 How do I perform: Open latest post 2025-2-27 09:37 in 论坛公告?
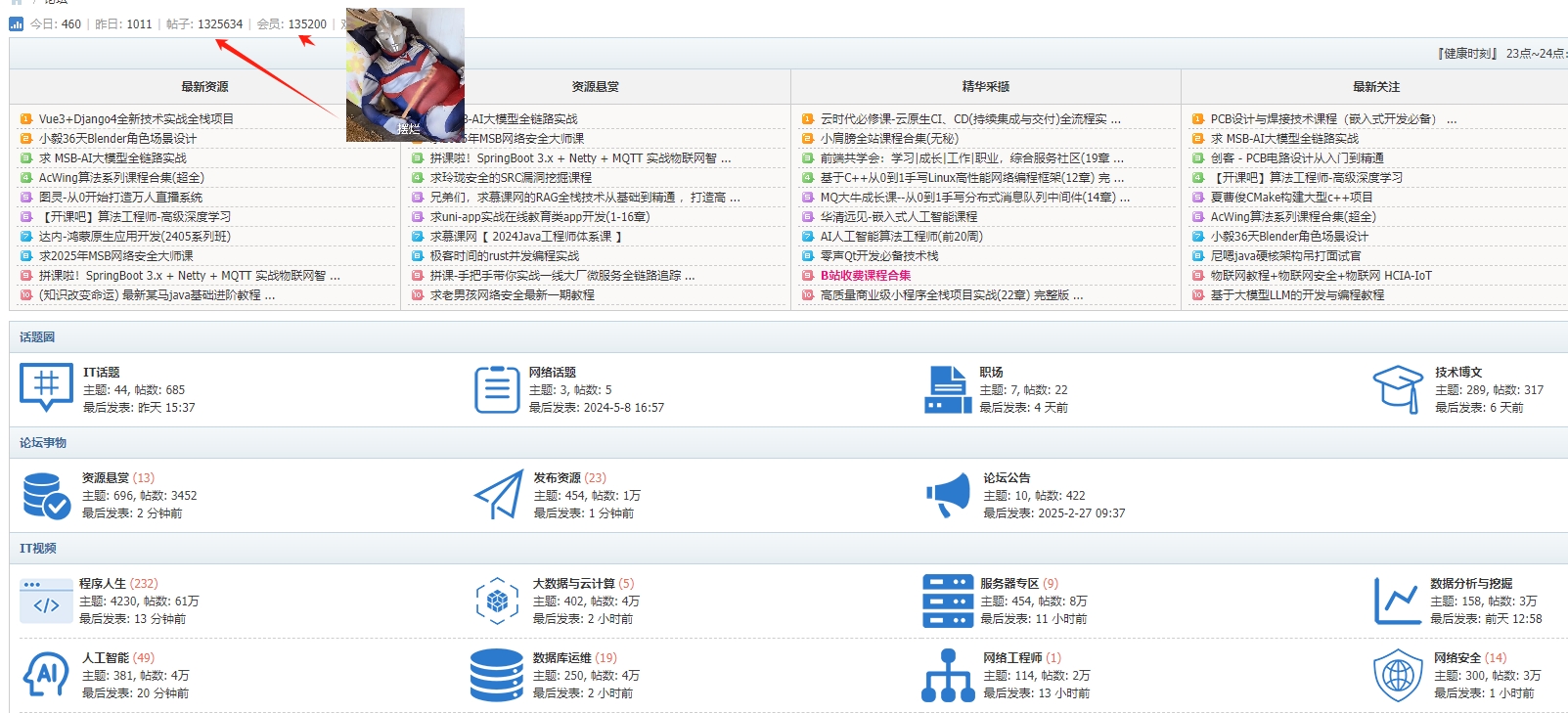[1082, 513]
